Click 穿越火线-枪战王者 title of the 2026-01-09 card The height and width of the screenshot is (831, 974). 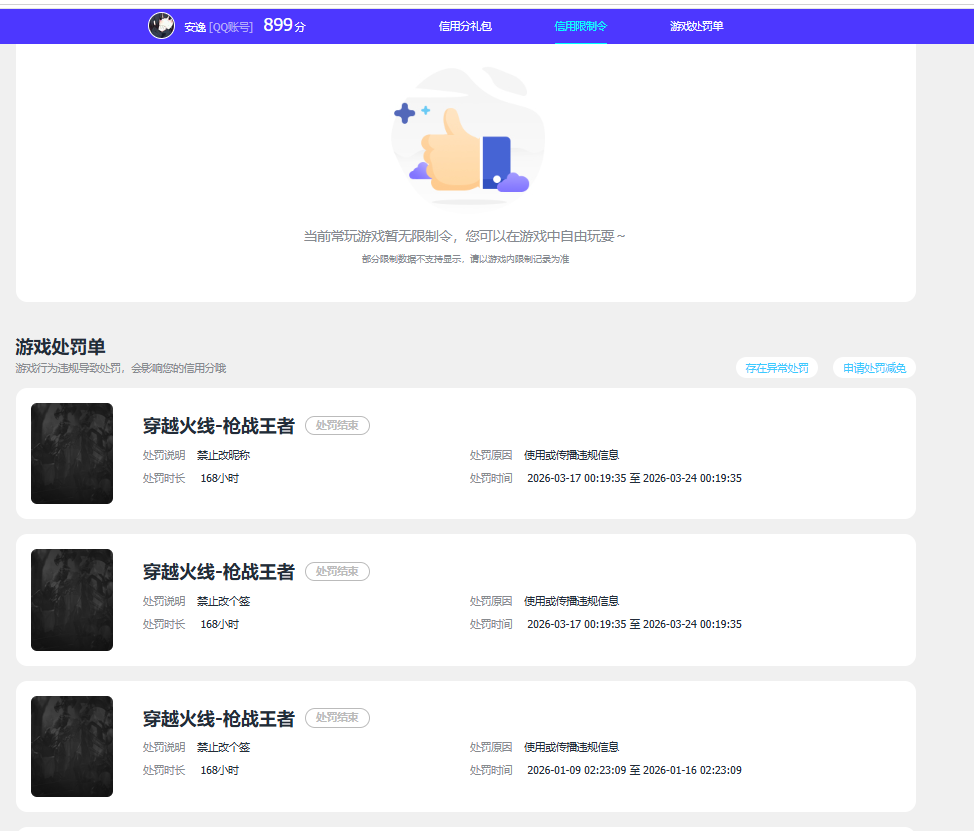click(x=219, y=718)
